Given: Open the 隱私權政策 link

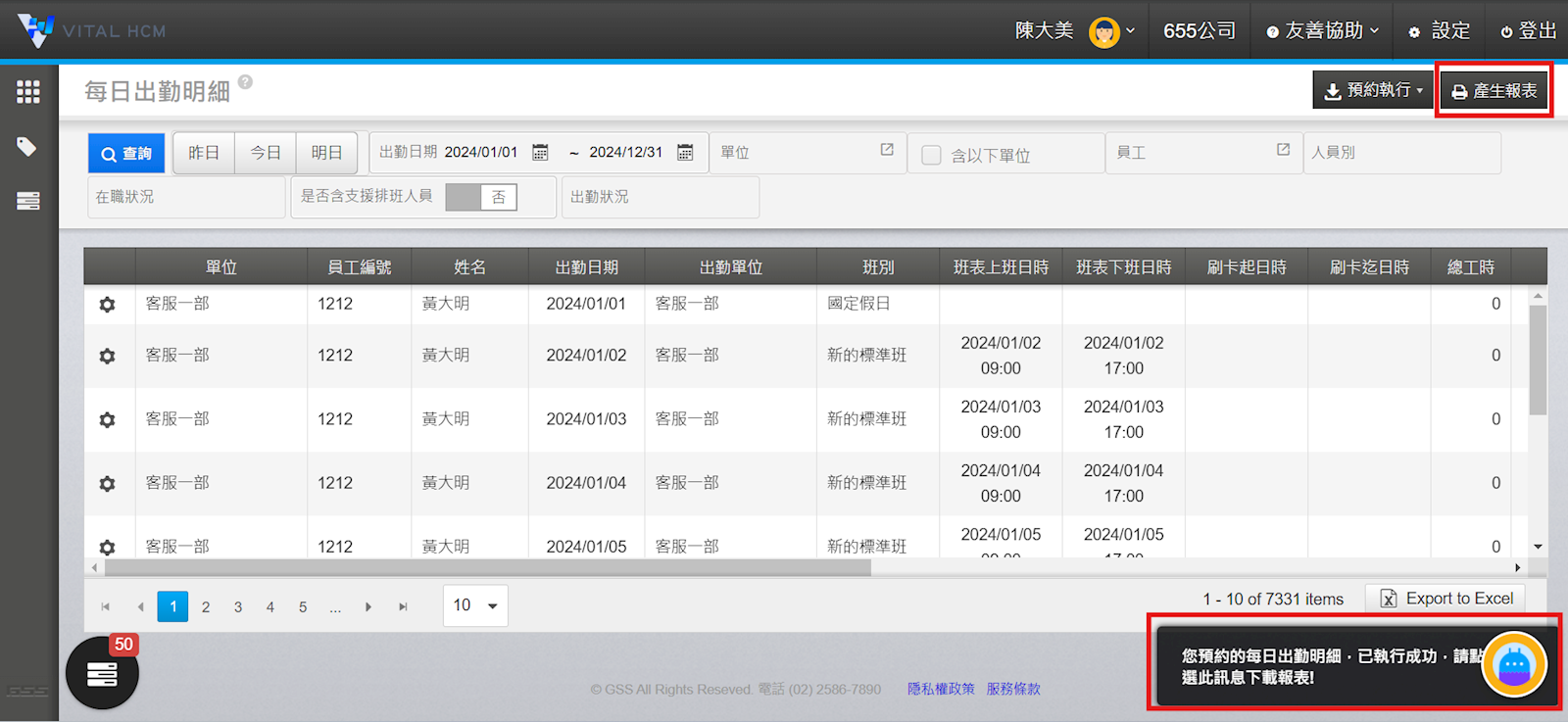Looking at the screenshot, I should pos(941,689).
